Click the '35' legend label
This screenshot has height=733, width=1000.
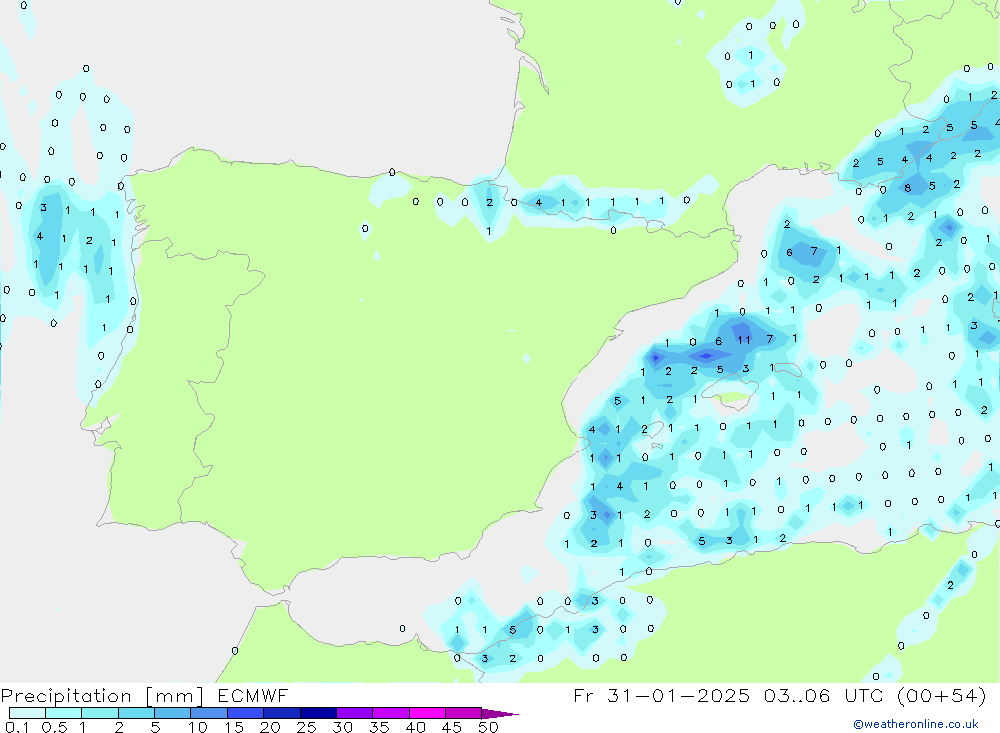(x=379, y=727)
